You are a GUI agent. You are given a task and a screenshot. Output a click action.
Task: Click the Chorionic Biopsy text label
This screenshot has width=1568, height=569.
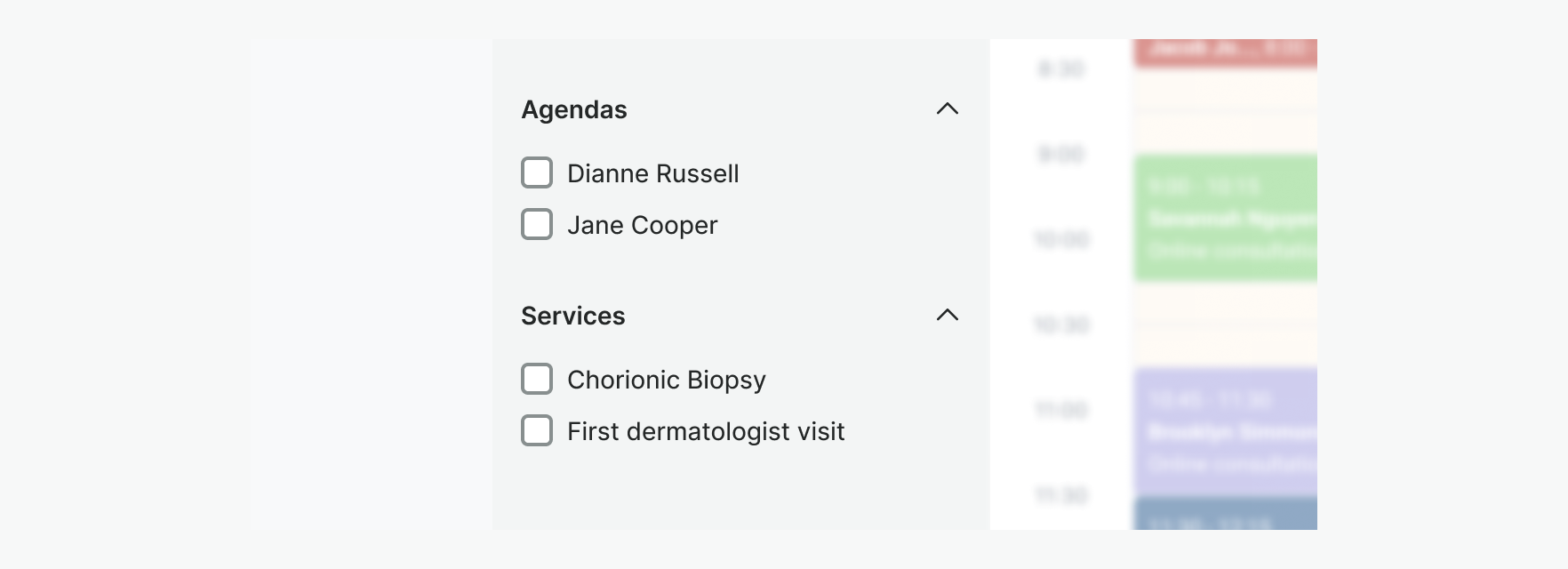coord(667,380)
